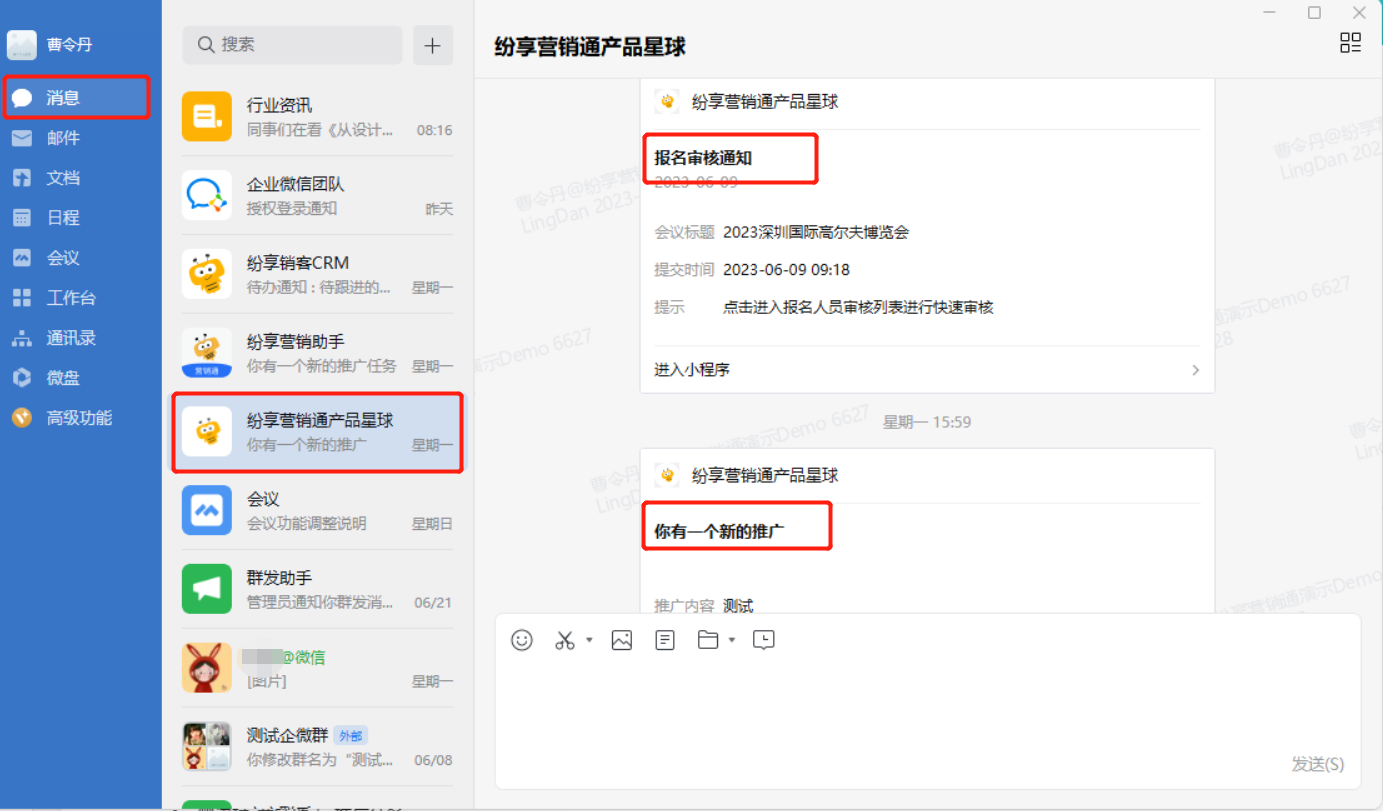Open the 会议 conversation in chat list
The image size is (1383, 811).
(x=317, y=511)
